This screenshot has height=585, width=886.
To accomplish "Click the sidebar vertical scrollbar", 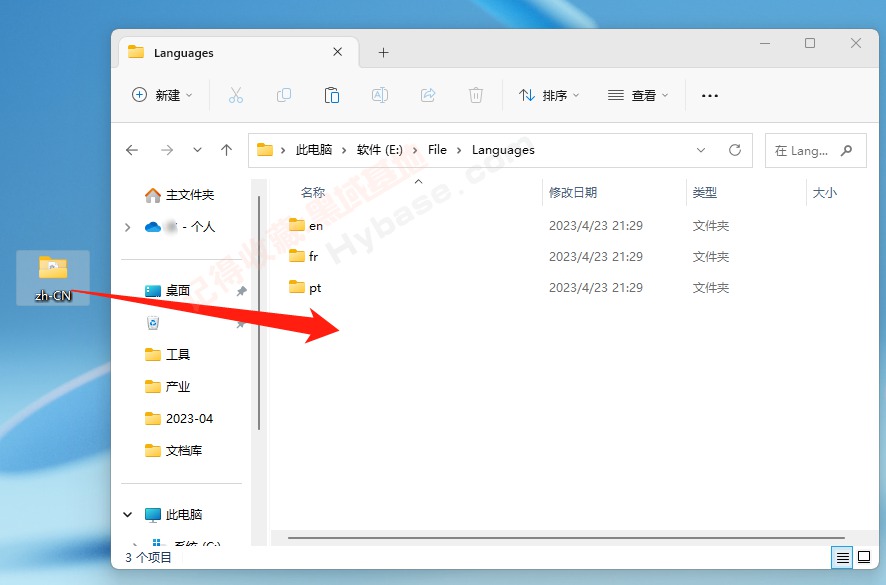I will (259, 313).
